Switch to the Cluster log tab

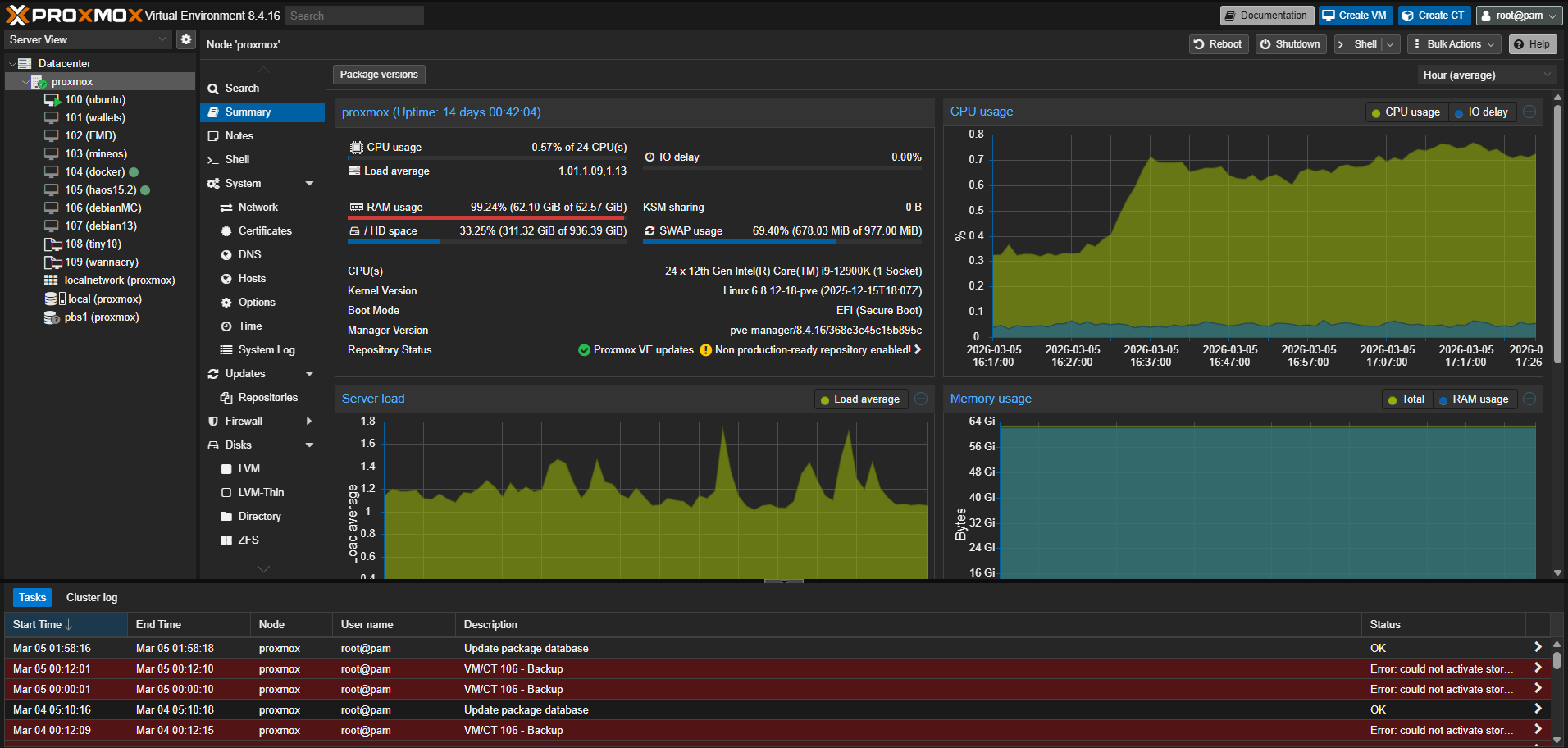91,597
